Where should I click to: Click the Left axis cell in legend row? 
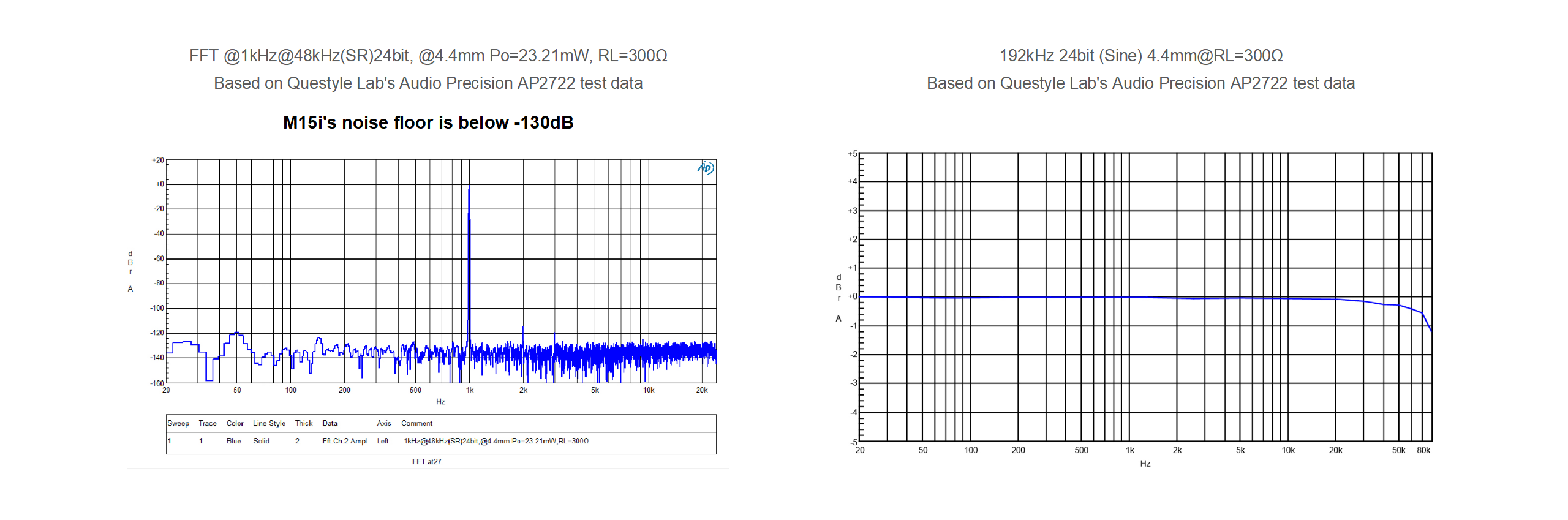383,441
